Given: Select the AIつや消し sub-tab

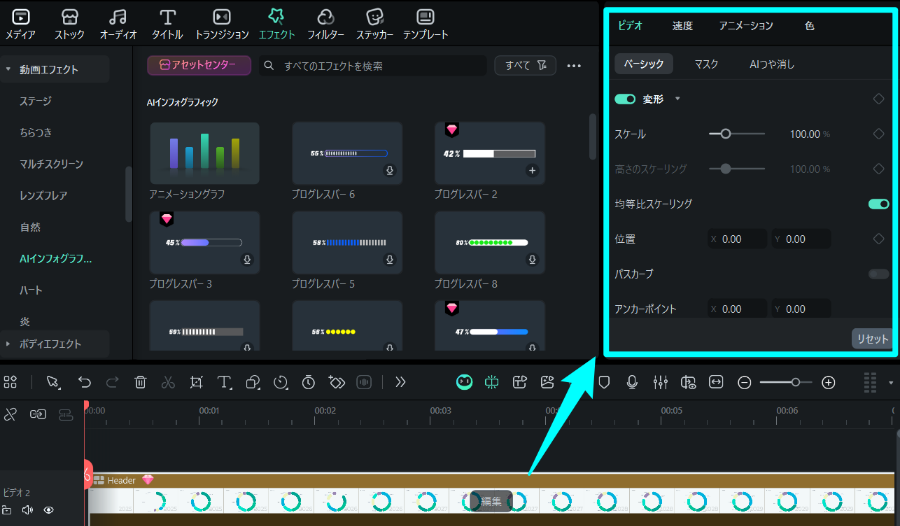Looking at the screenshot, I should (772, 64).
